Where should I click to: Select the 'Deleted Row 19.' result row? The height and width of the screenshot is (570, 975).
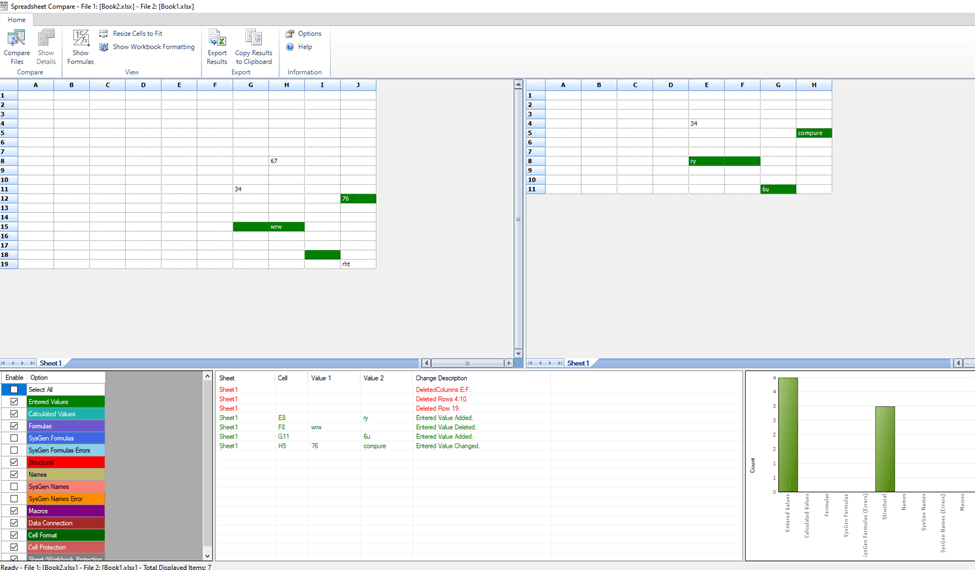[478, 408]
